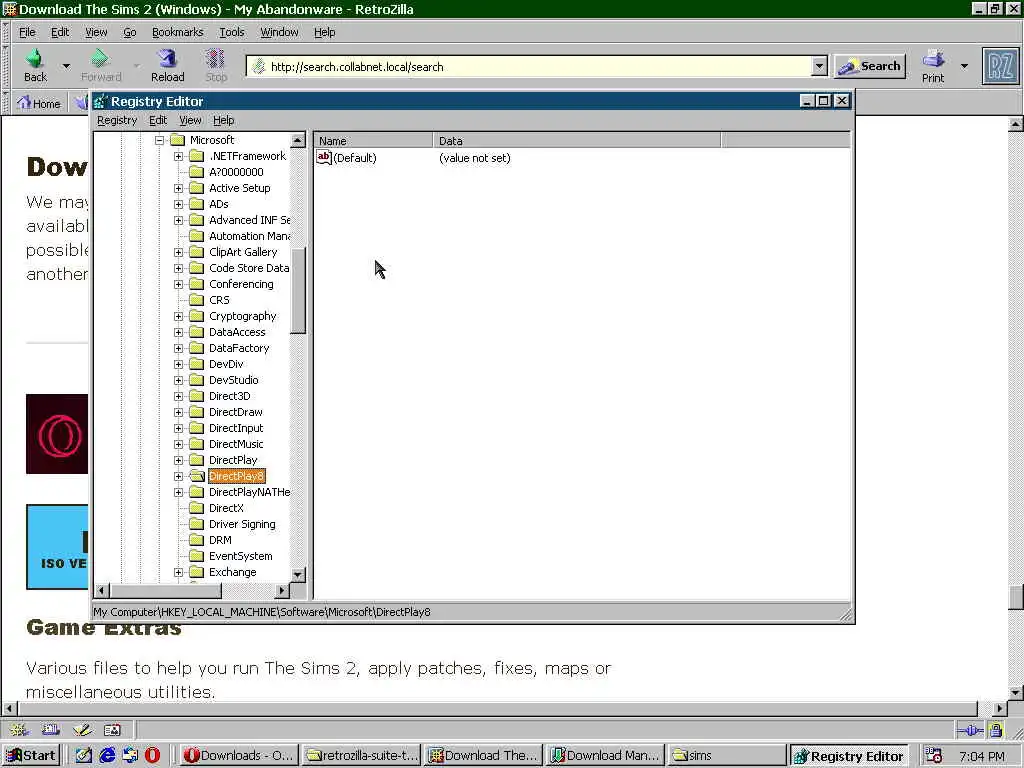
Task: Select the Driver Signing key
Action: click(x=242, y=524)
